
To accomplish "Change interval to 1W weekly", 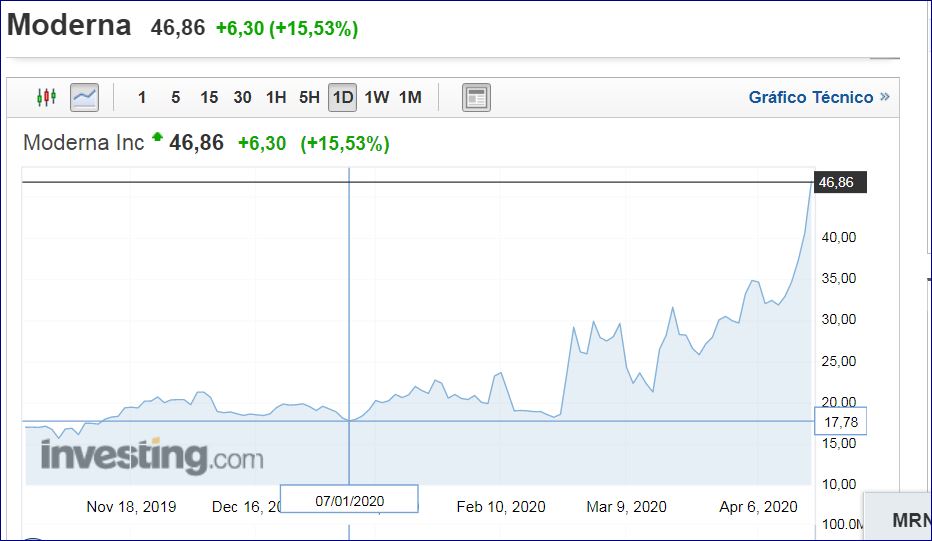I will click(377, 98).
